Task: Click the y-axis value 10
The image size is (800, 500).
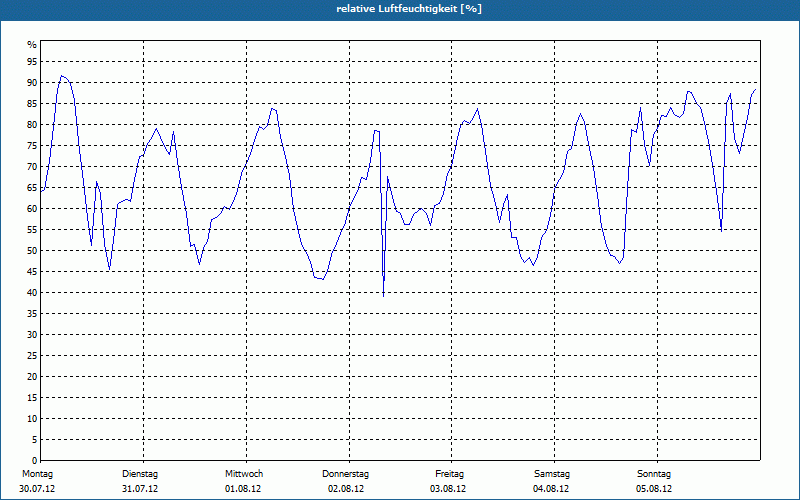Action: pos(32,418)
